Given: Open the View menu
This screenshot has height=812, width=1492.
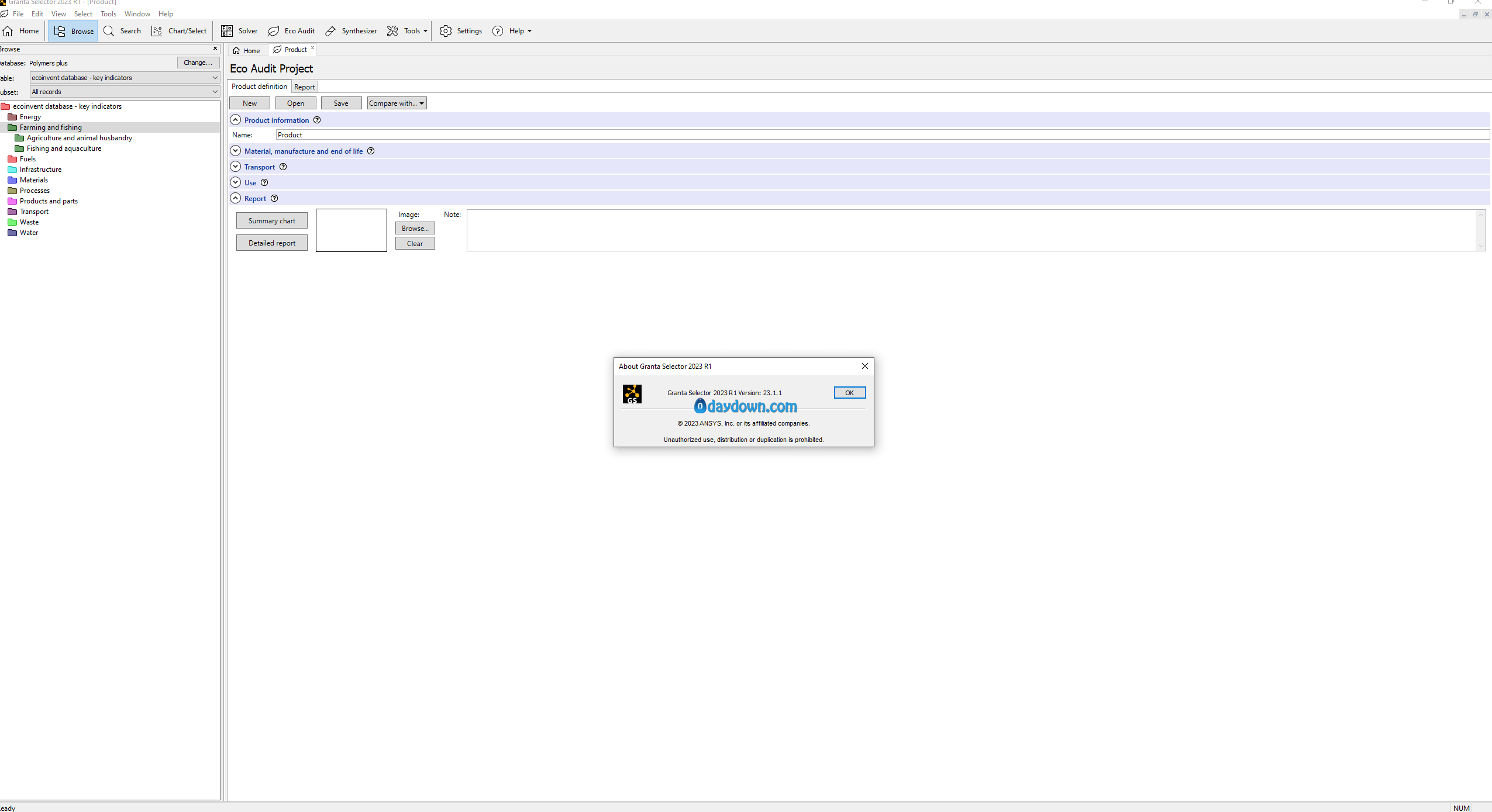Looking at the screenshot, I should tap(58, 14).
